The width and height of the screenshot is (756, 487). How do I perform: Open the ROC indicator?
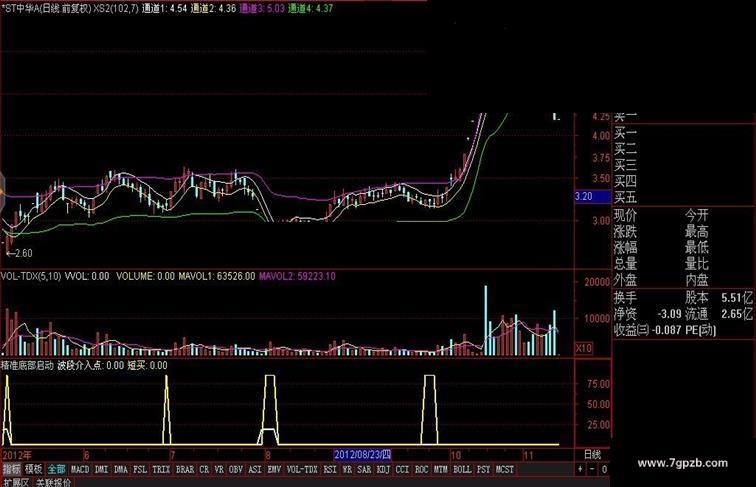click(x=421, y=469)
